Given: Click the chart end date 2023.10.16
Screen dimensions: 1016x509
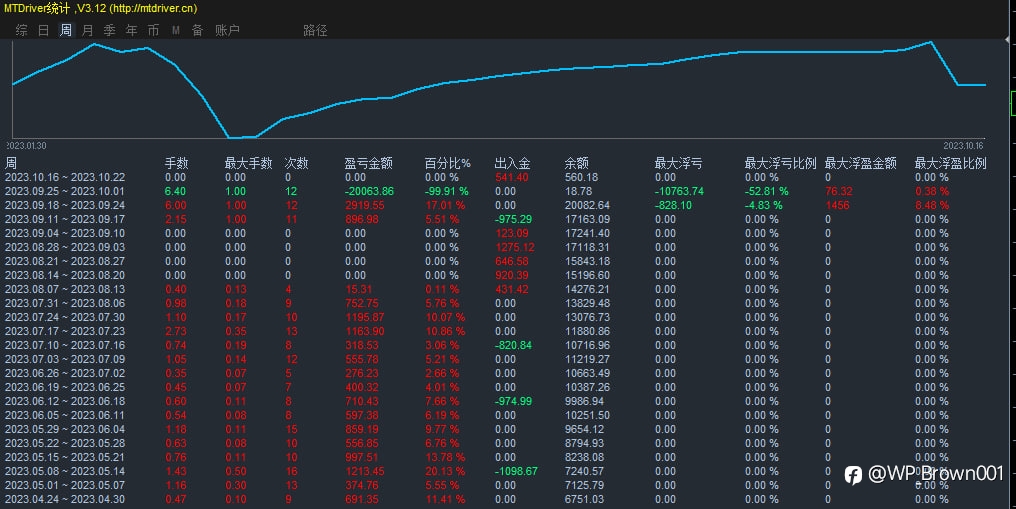Looking at the screenshot, I should tap(963, 146).
